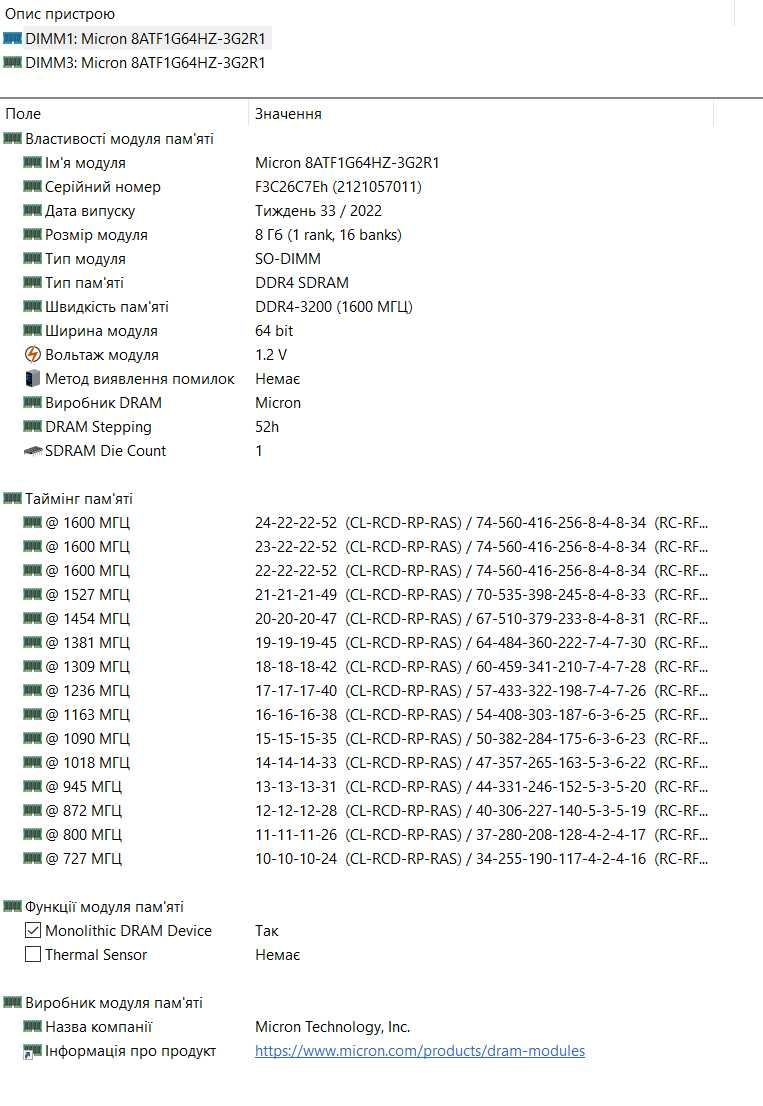
Task: Select serial number value F3C26C7Eh
Action: [338, 186]
